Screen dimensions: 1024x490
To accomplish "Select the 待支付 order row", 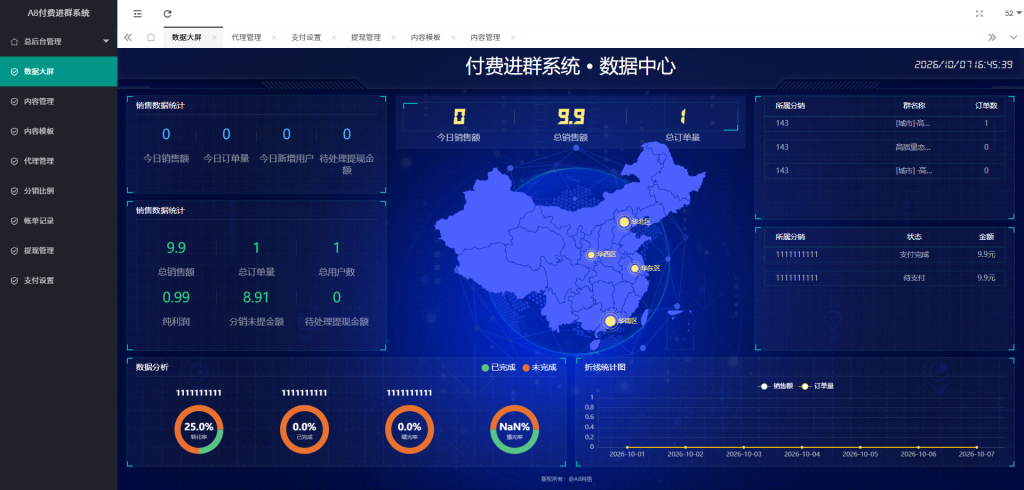I will [x=885, y=278].
